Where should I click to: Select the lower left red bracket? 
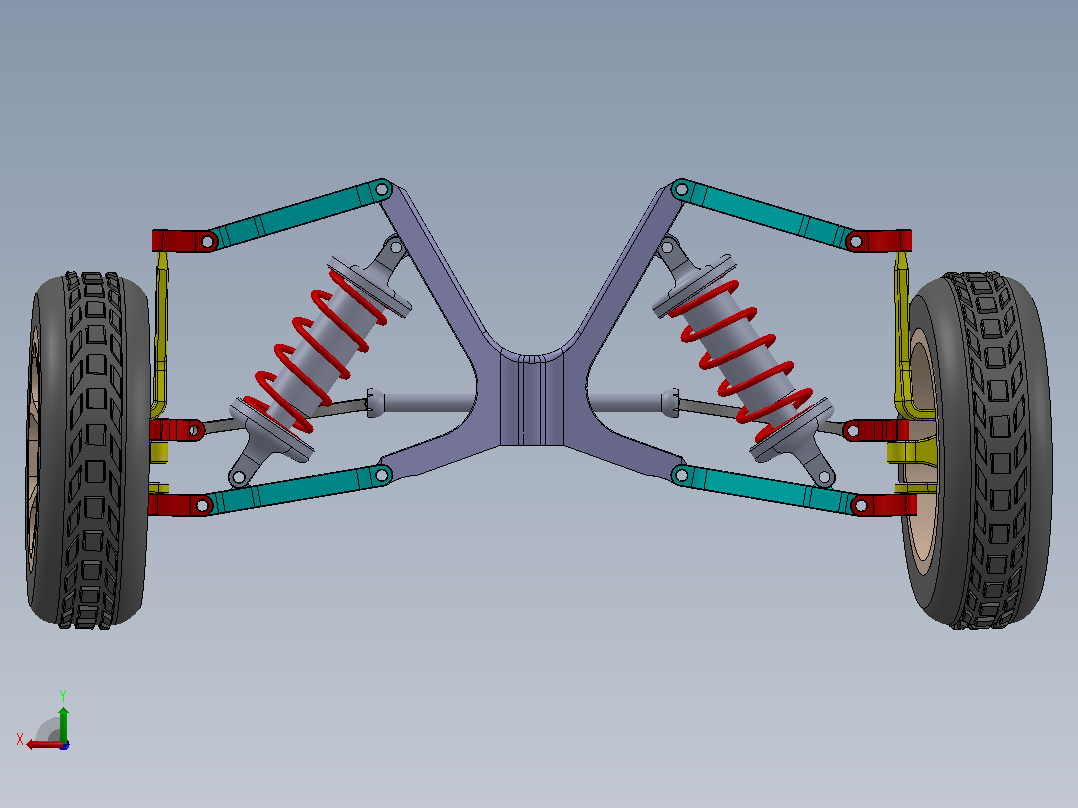[x=179, y=505]
